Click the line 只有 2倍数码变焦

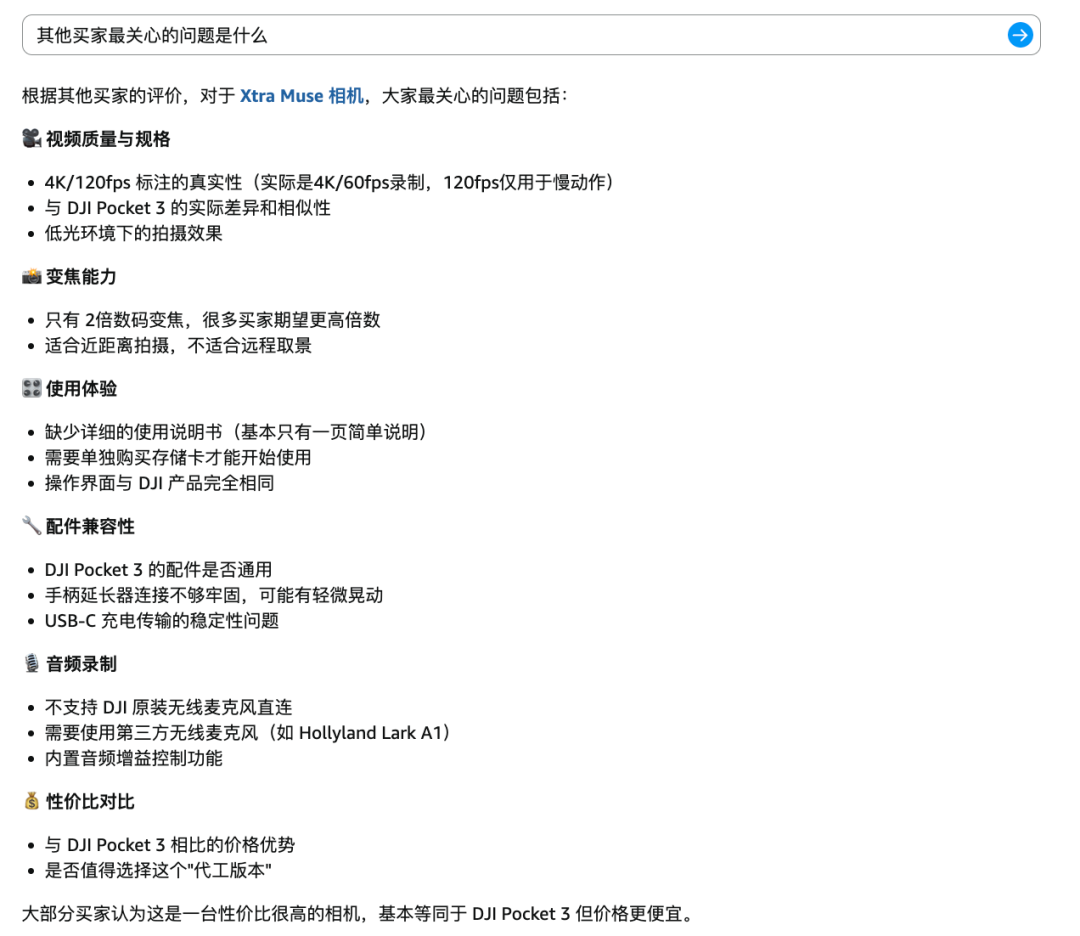[x=213, y=320]
